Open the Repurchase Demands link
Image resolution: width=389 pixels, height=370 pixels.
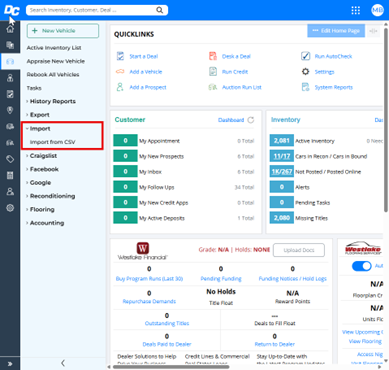tap(149, 301)
